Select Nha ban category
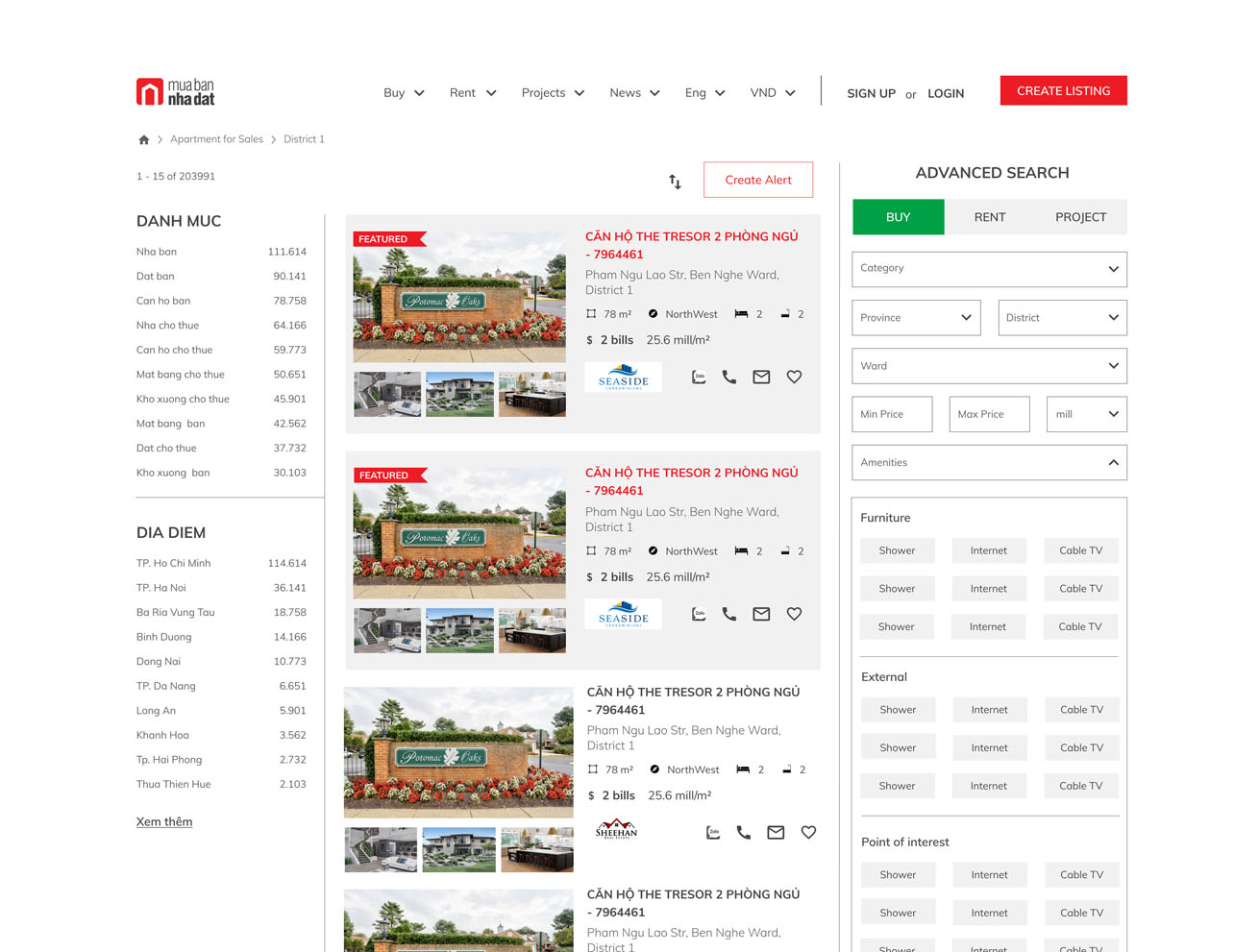1259x952 pixels. tap(221, 252)
